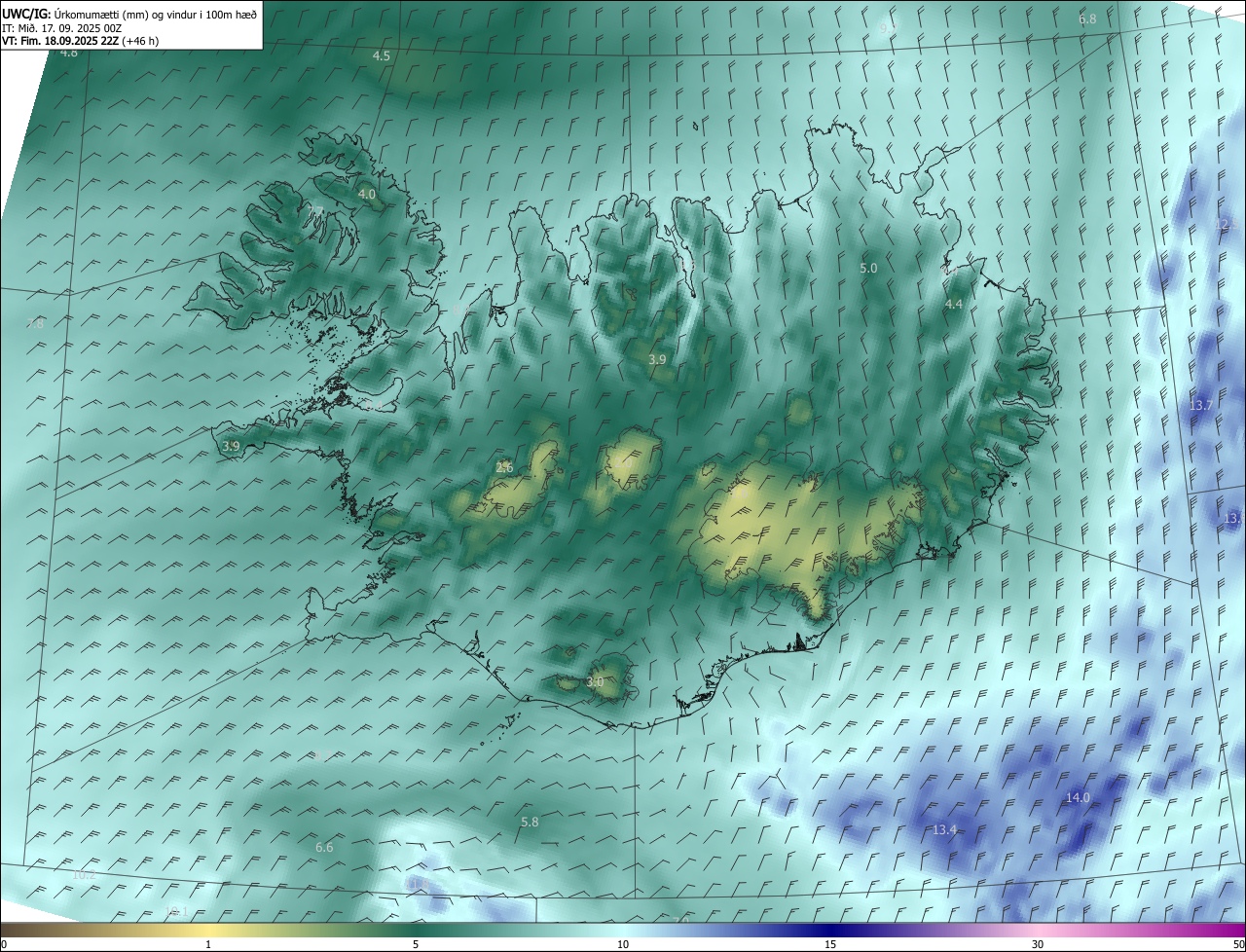Click the colorbar tick labeled 10

coord(623,944)
